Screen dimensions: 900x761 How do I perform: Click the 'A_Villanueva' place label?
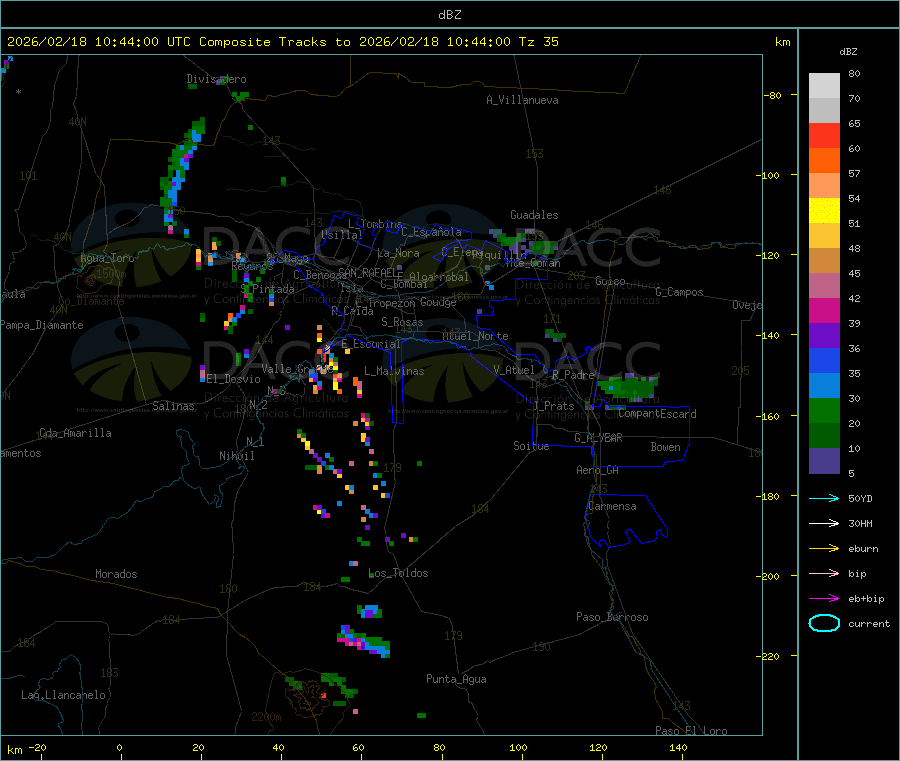click(x=522, y=100)
